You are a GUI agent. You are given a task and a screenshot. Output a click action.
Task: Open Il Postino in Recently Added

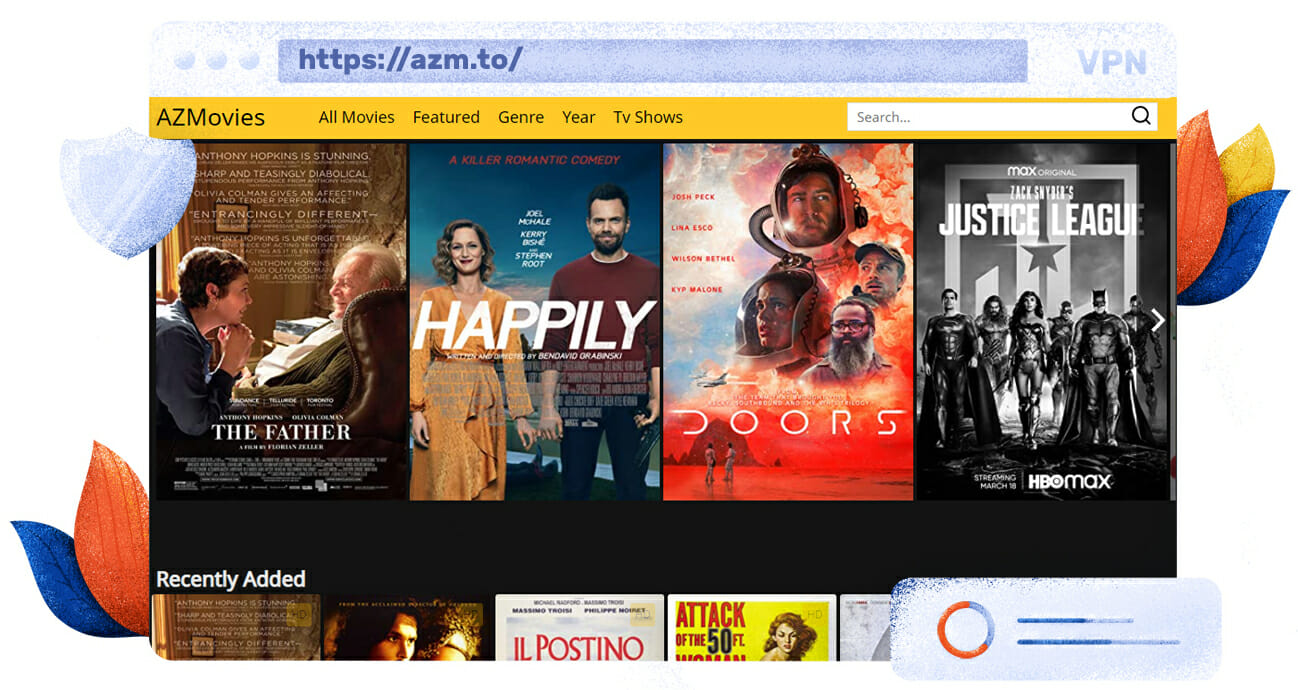pos(579,628)
